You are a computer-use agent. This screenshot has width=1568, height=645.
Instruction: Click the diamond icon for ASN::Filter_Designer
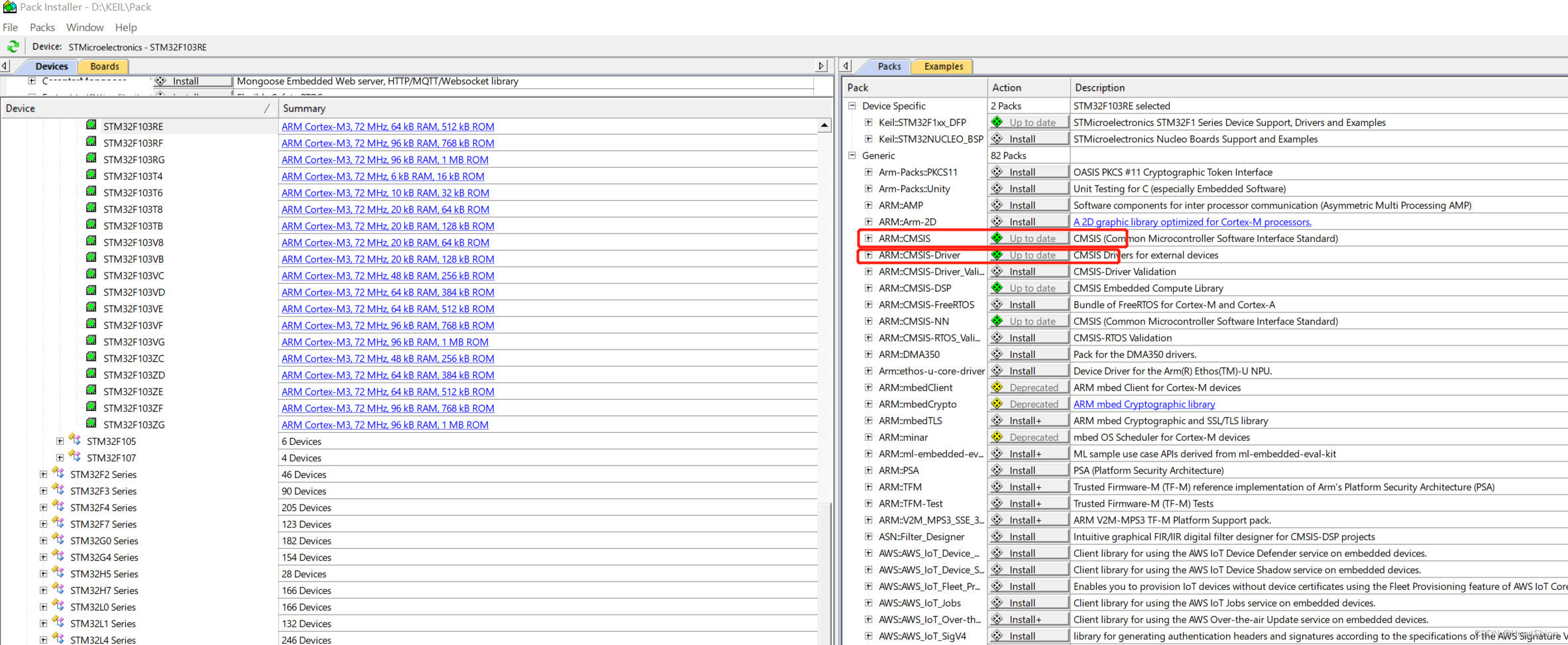(x=997, y=536)
